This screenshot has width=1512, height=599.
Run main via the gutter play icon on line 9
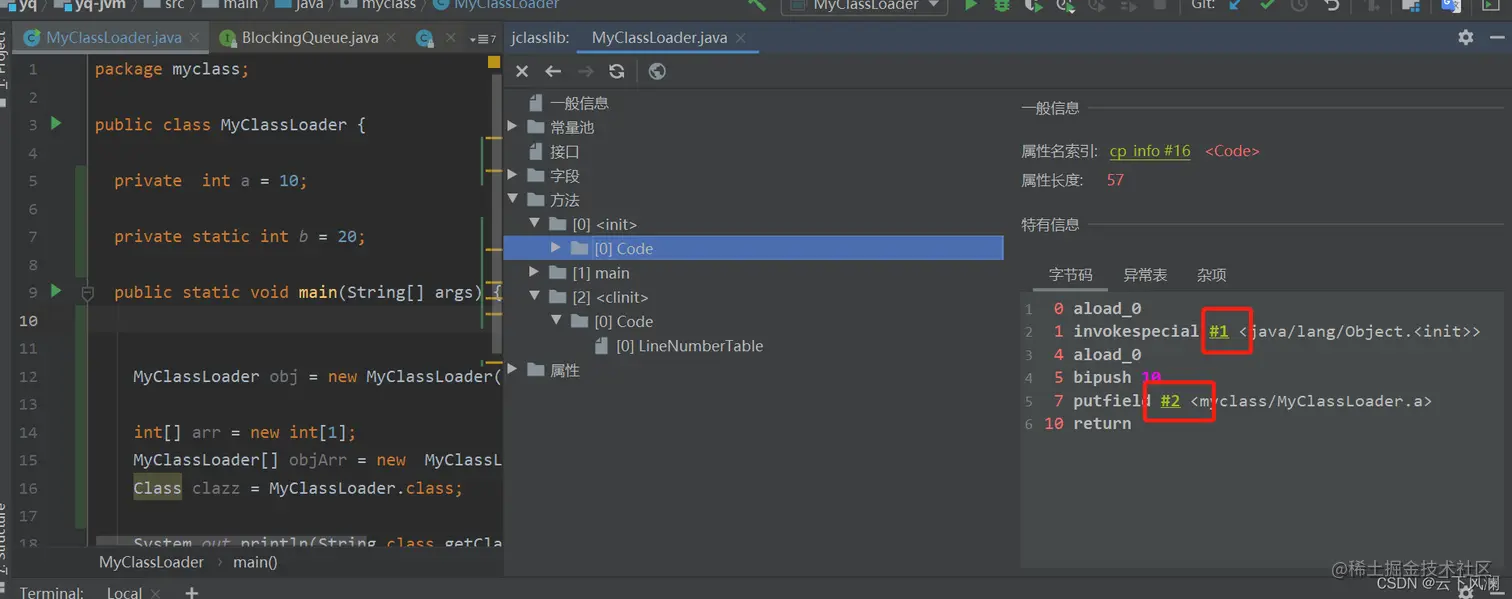tap(55, 292)
